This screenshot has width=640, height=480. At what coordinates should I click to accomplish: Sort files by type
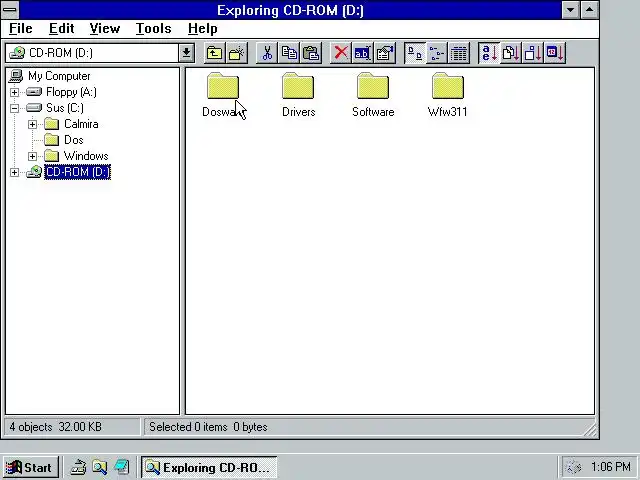pos(511,53)
